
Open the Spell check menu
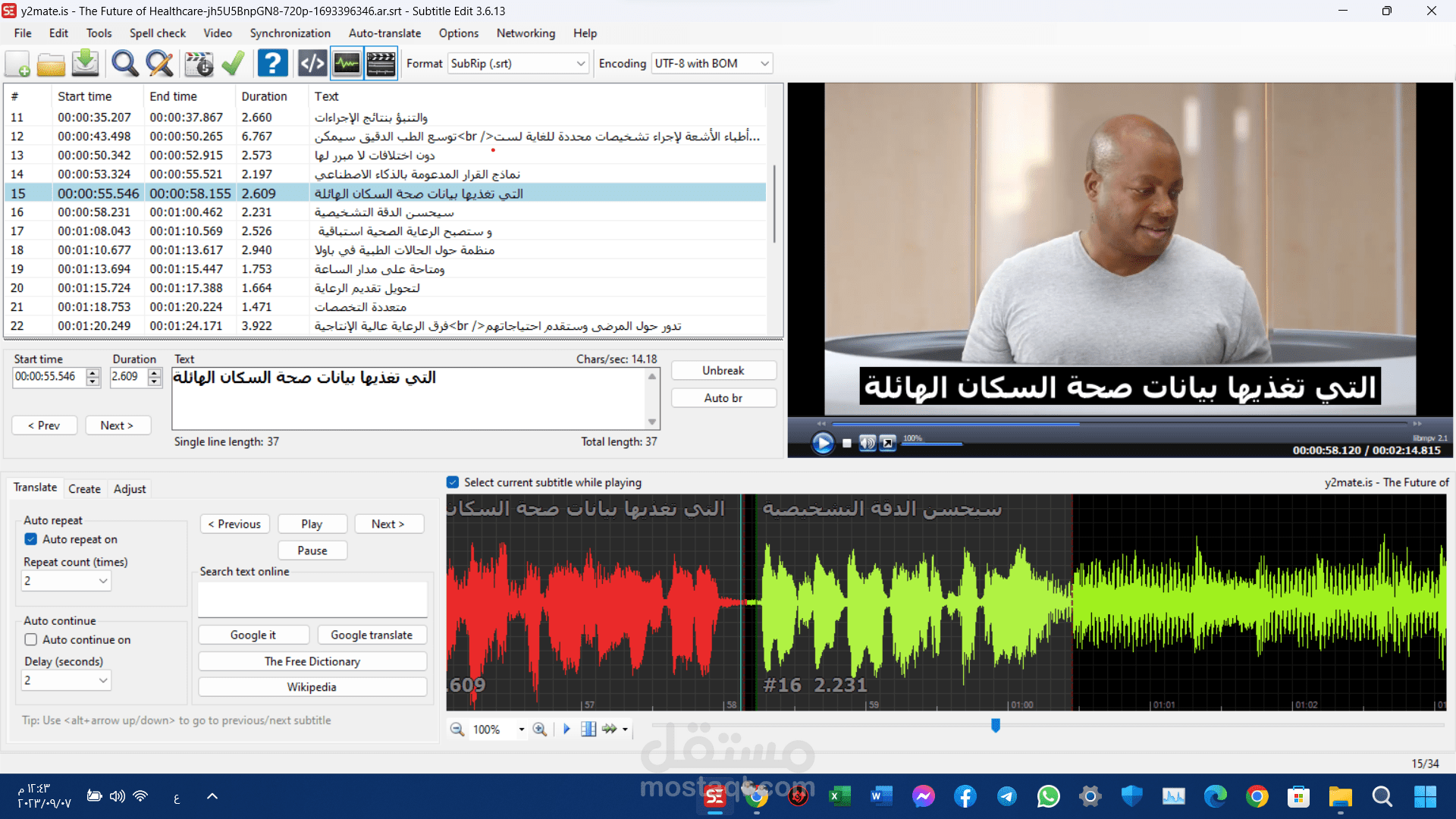point(158,33)
